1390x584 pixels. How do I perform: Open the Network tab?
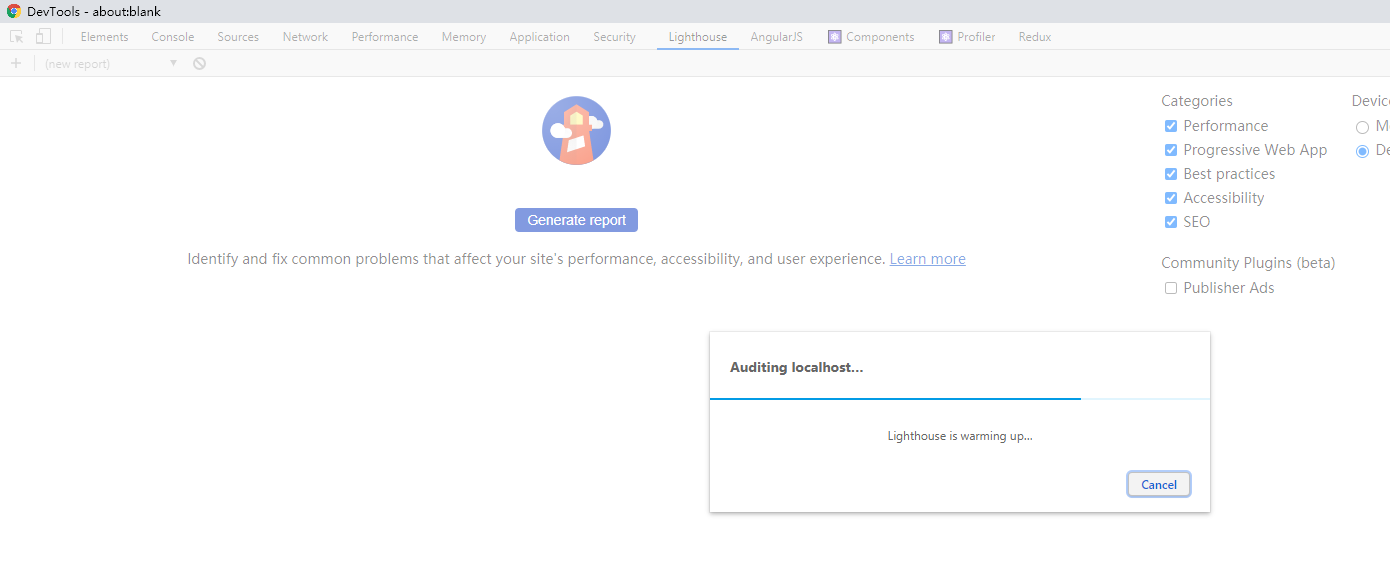pyautogui.click(x=305, y=37)
